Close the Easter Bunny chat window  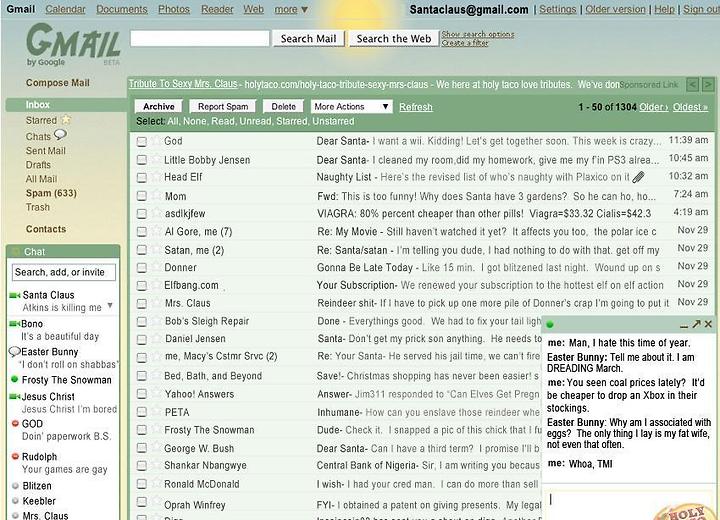tap(709, 324)
